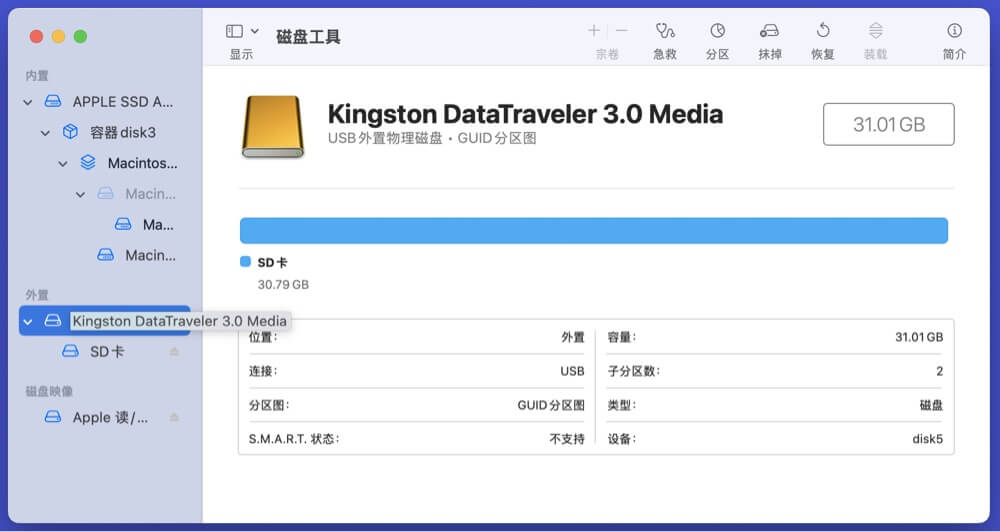This screenshot has width=1000, height=532.
Task: Click the Ma... volume drive icon
Action: 123,225
